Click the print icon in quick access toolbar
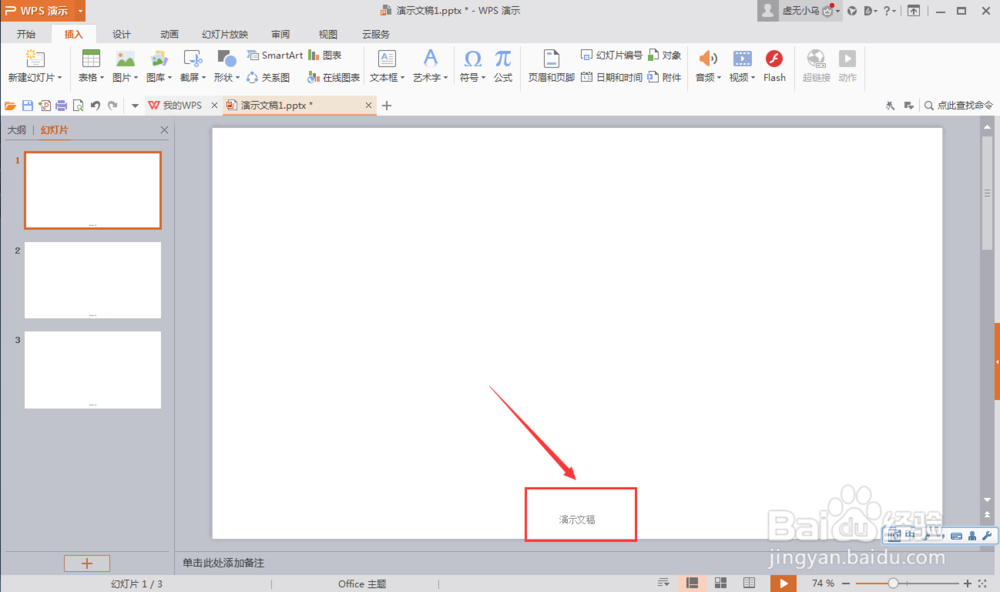The height and width of the screenshot is (592, 1000). coord(61,105)
